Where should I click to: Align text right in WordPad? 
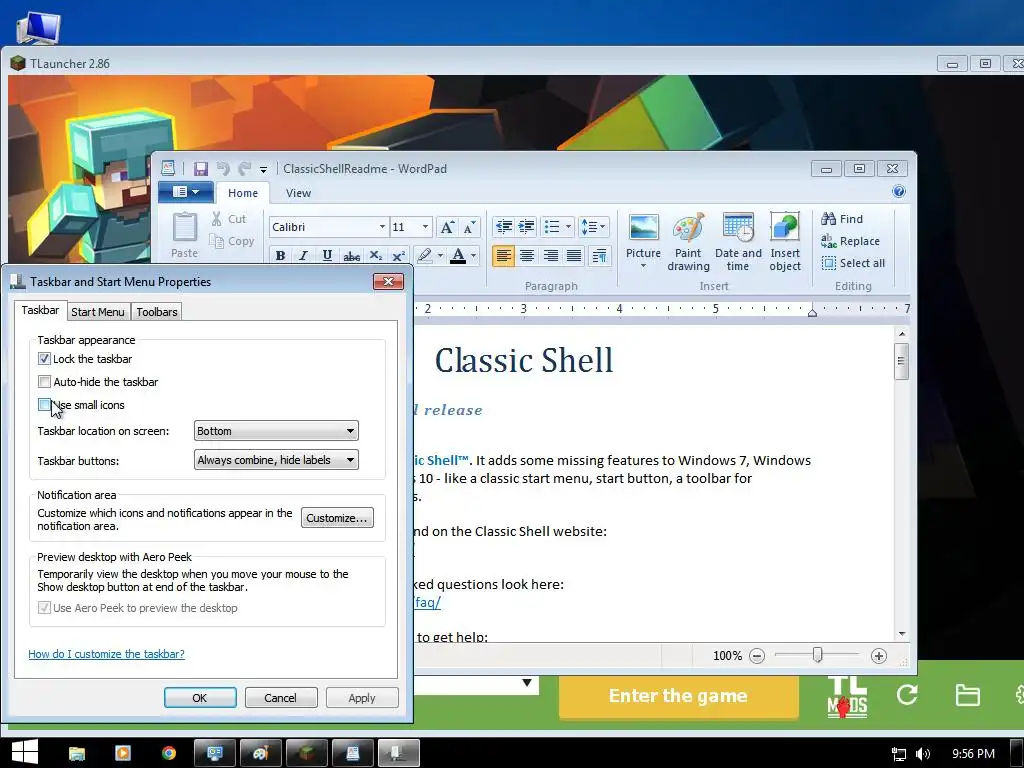pyautogui.click(x=551, y=255)
